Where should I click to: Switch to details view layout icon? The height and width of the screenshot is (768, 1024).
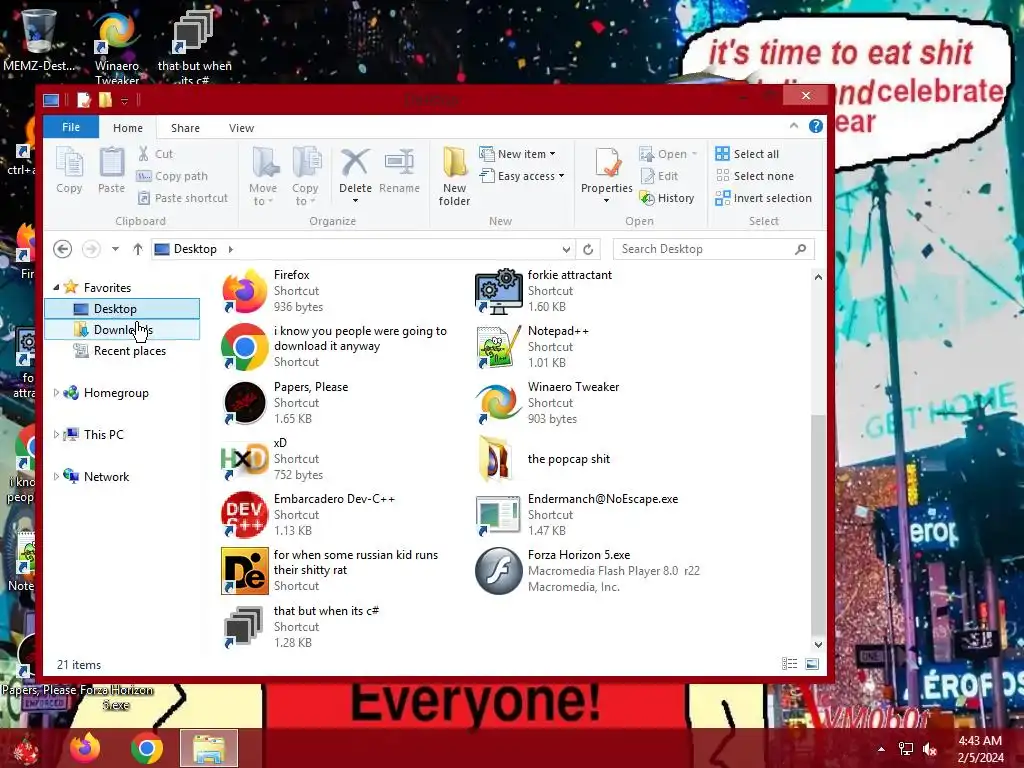tap(790, 664)
